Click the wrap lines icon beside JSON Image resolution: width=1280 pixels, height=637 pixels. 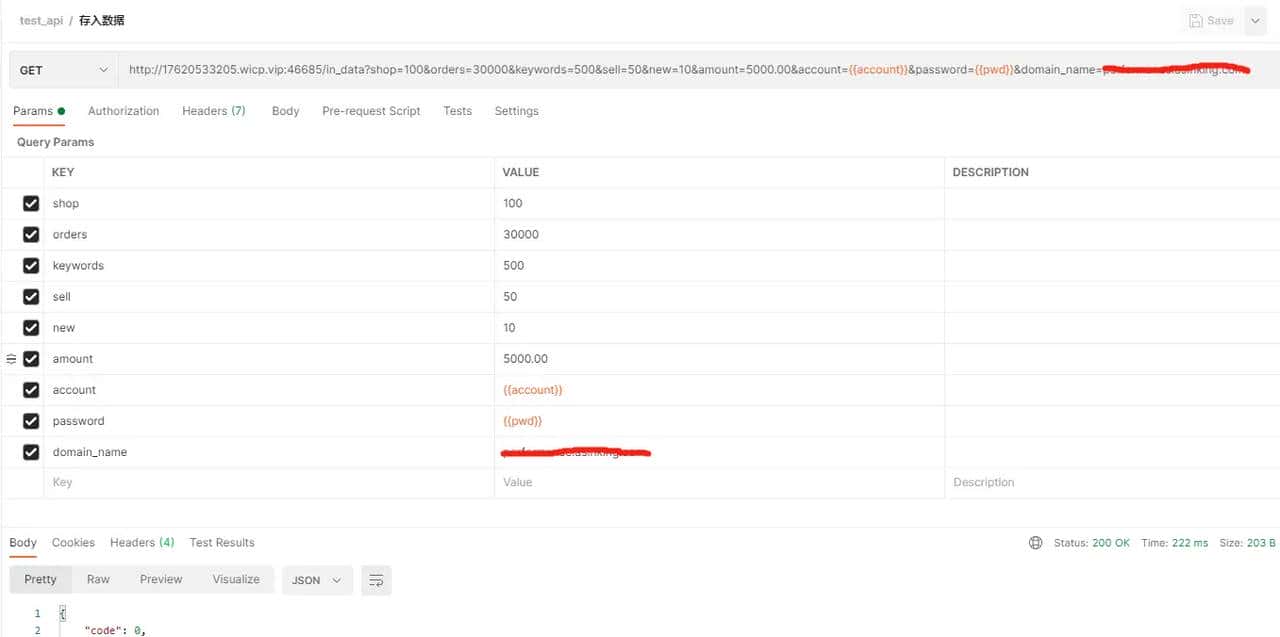click(x=376, y=580)
